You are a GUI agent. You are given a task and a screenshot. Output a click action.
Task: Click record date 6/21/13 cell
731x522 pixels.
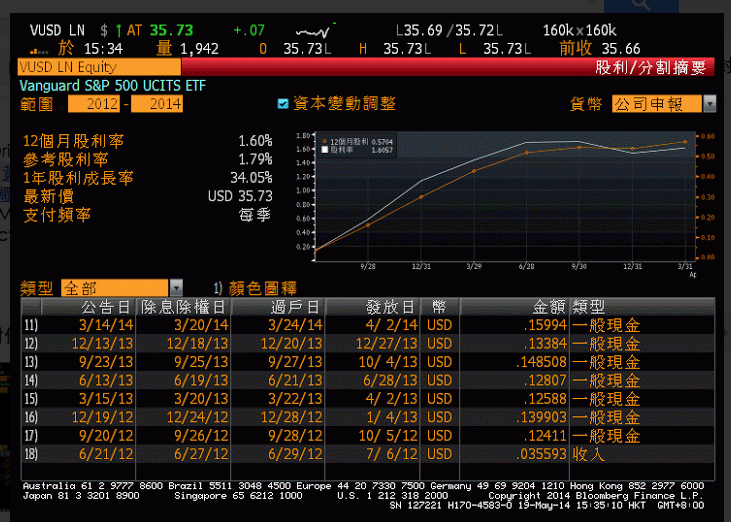coord(295,380)
